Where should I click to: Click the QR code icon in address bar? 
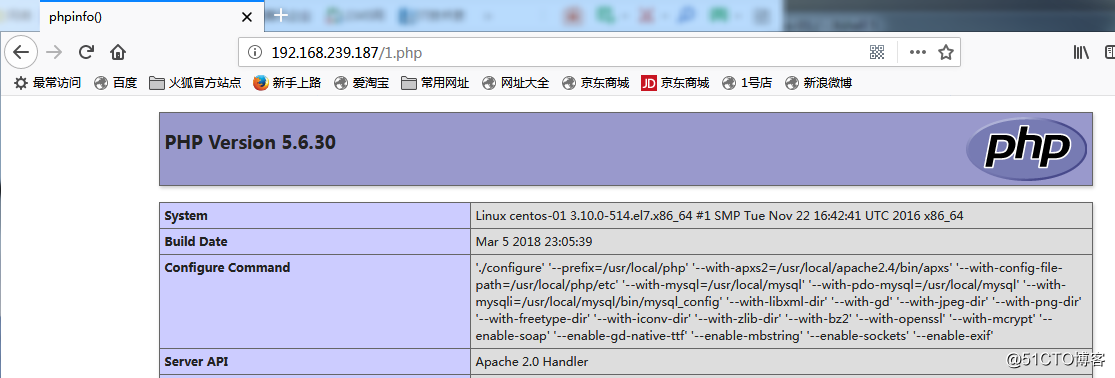876,52
